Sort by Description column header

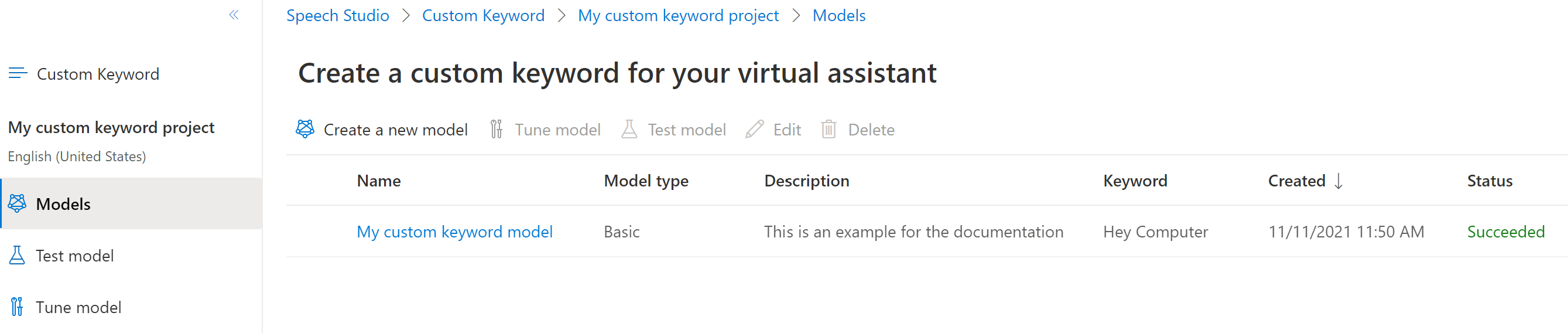[806, 181]
